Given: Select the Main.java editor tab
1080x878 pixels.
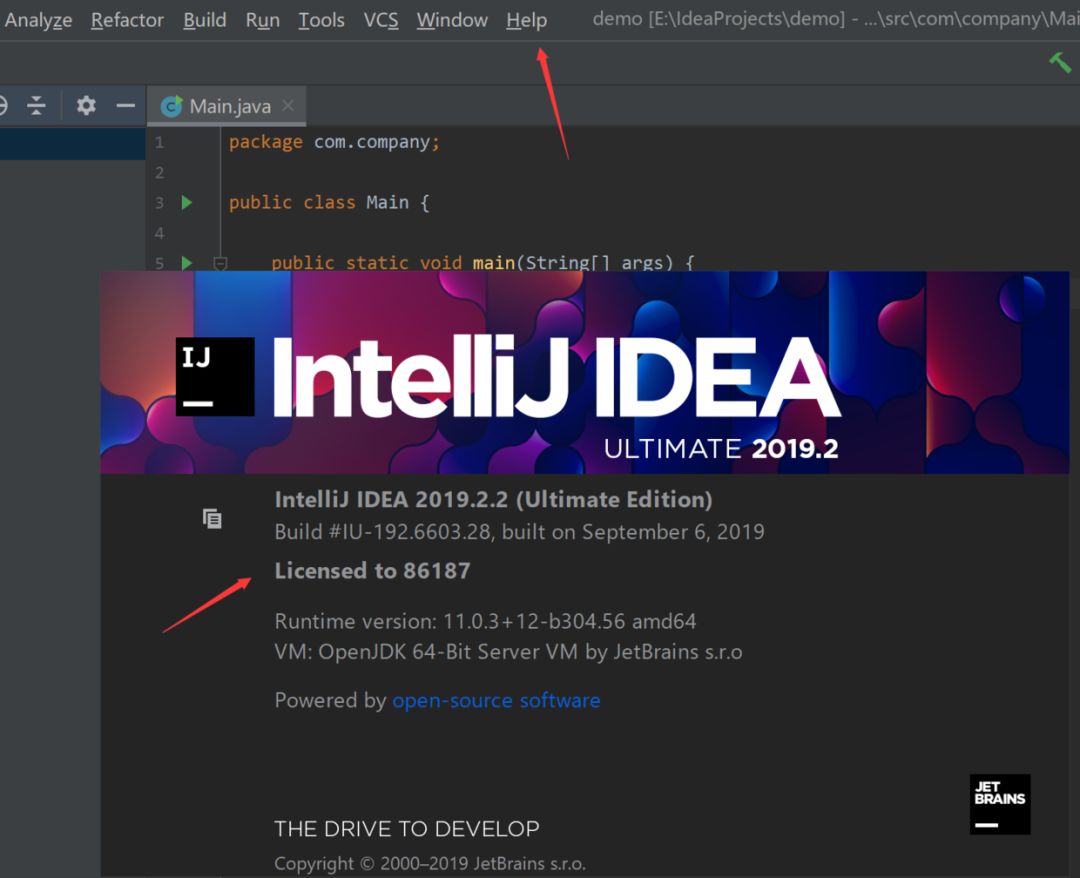Looking at the screenshot, I should pyautogui.click(x=227, y=106).
